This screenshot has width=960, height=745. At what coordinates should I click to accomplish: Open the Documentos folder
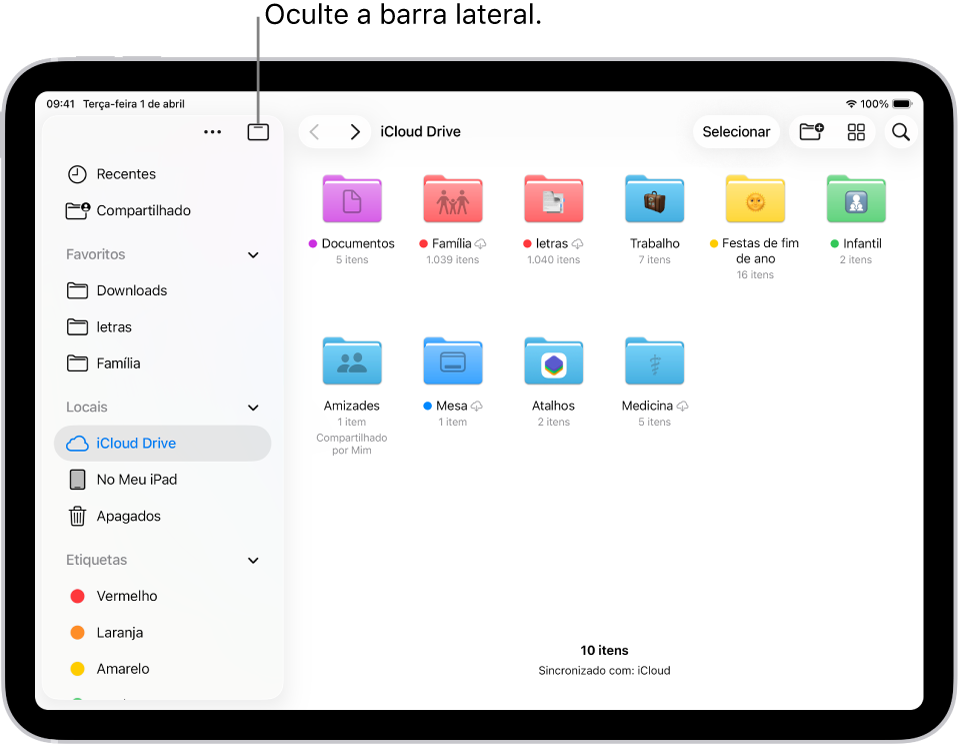(x=352, y=199)
